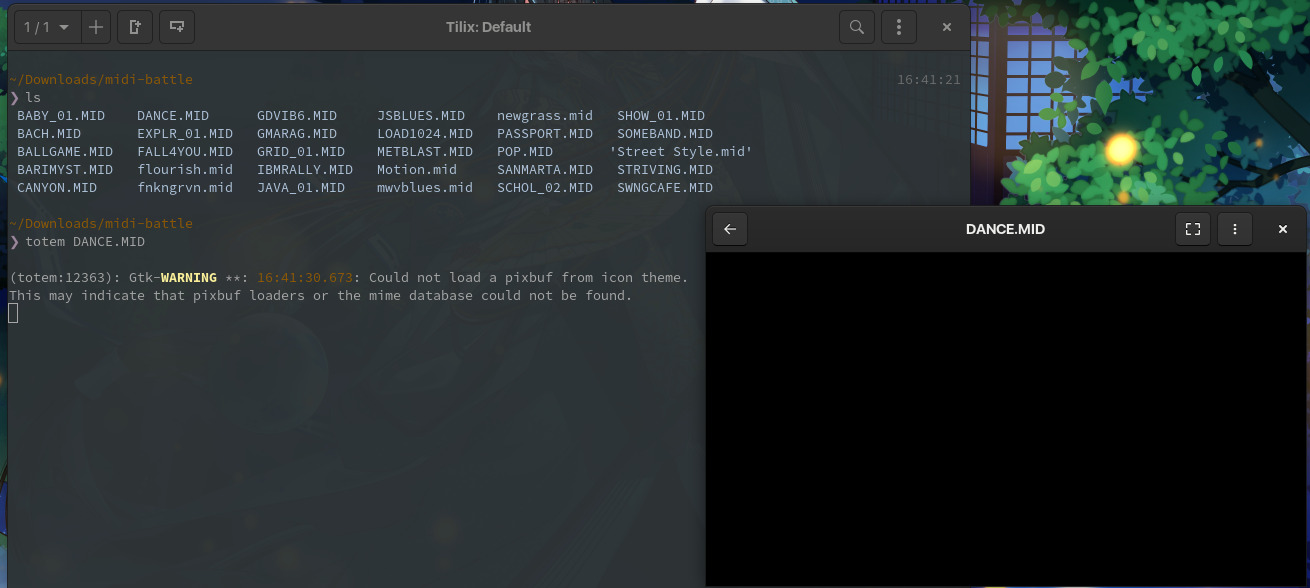The image size is (1310, 588).
Task: Click the JSBLUES.MID file name
Action: (421, 116)
